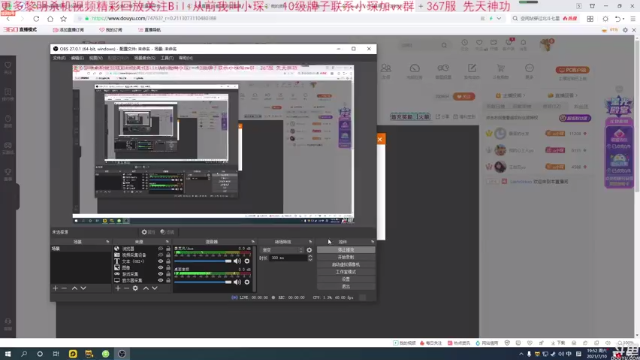Move selected source down in OBS
640x360 pixels.
[x=155, y=288]
